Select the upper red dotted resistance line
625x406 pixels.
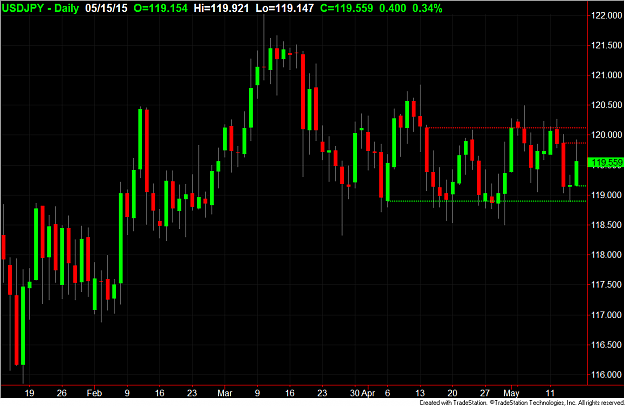click(x=506, y=127)
